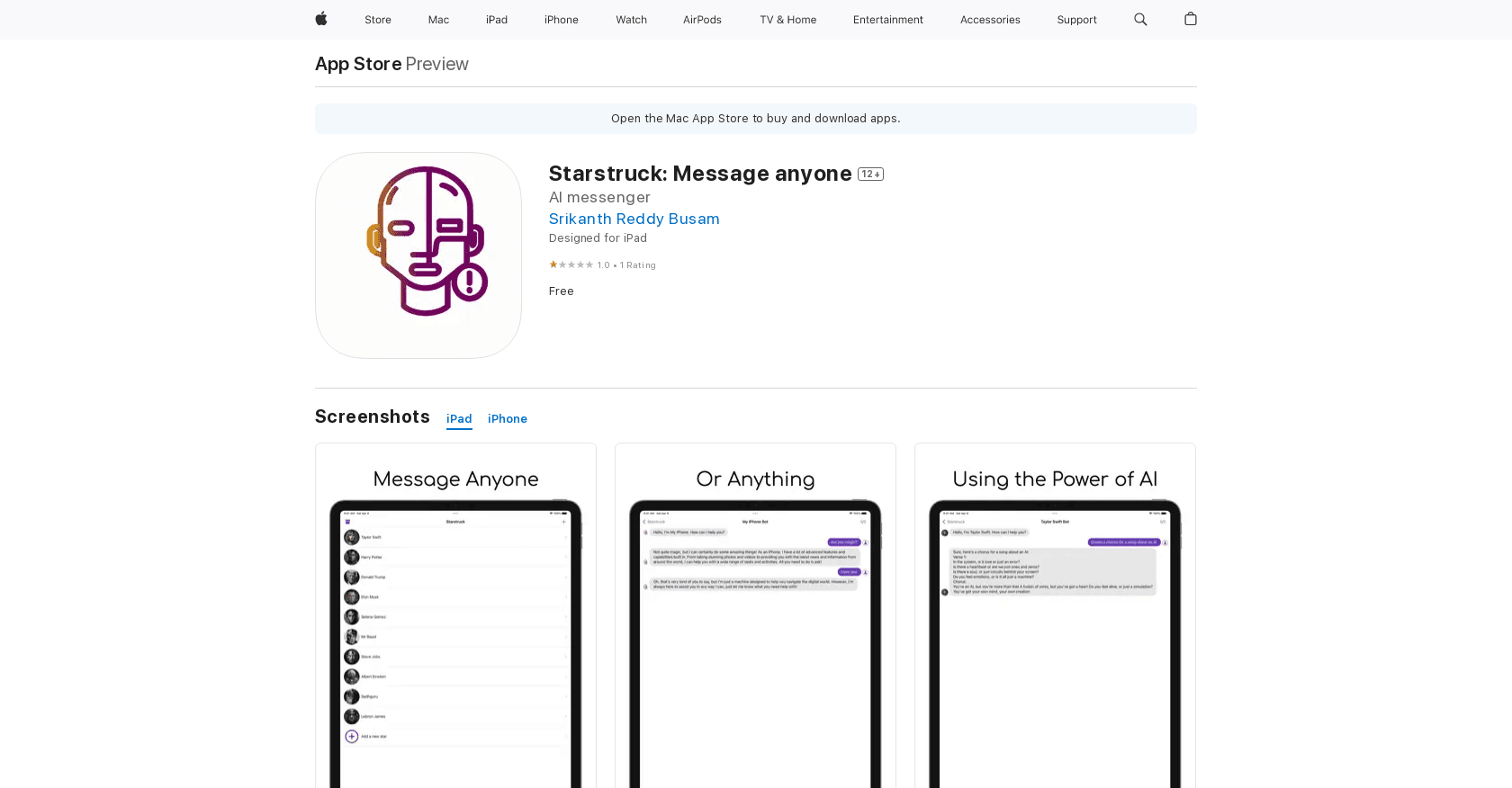Open the Mac menu item
1512x788 pixels.
[438, 20]
